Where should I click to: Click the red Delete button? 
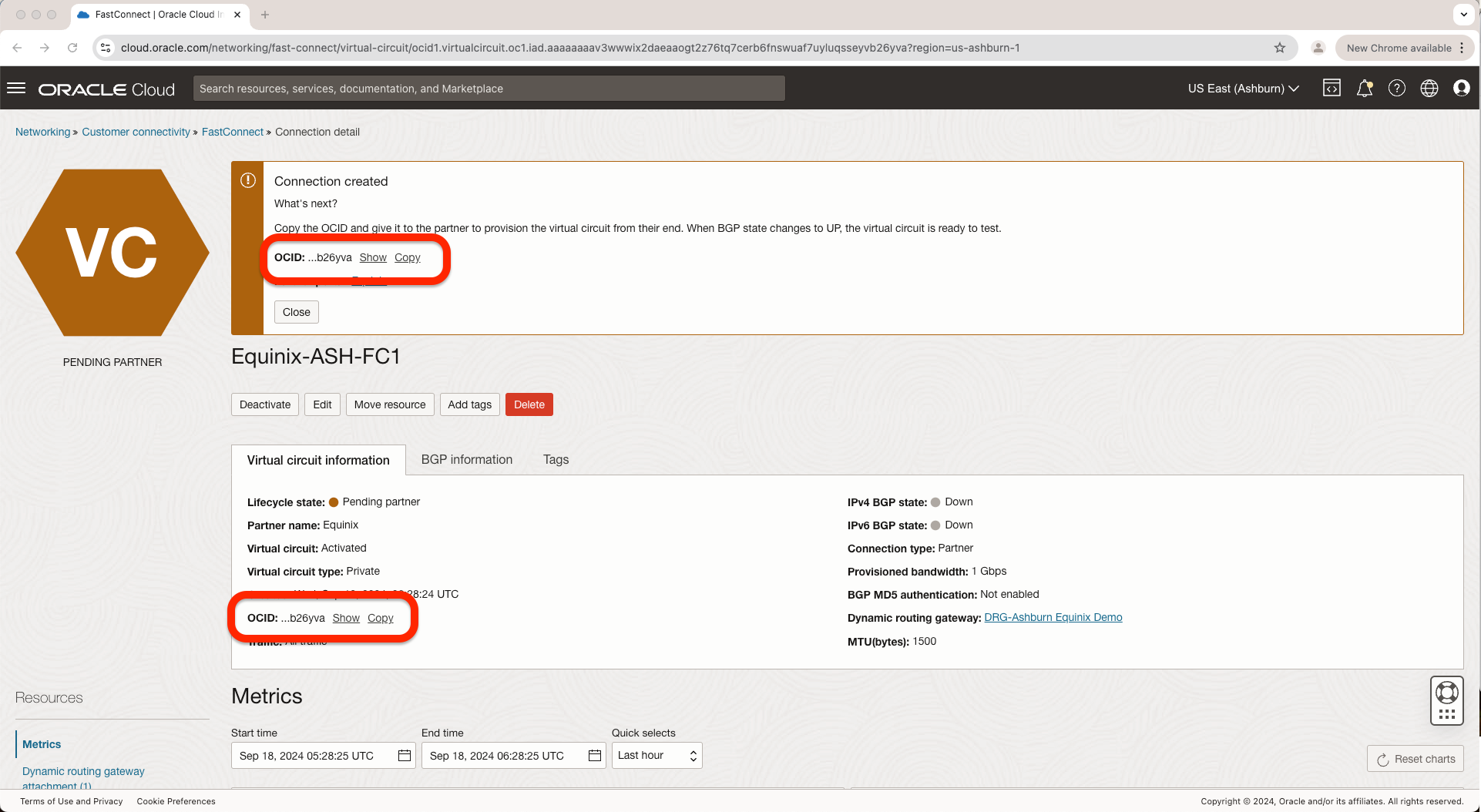[x=529, y=404]
